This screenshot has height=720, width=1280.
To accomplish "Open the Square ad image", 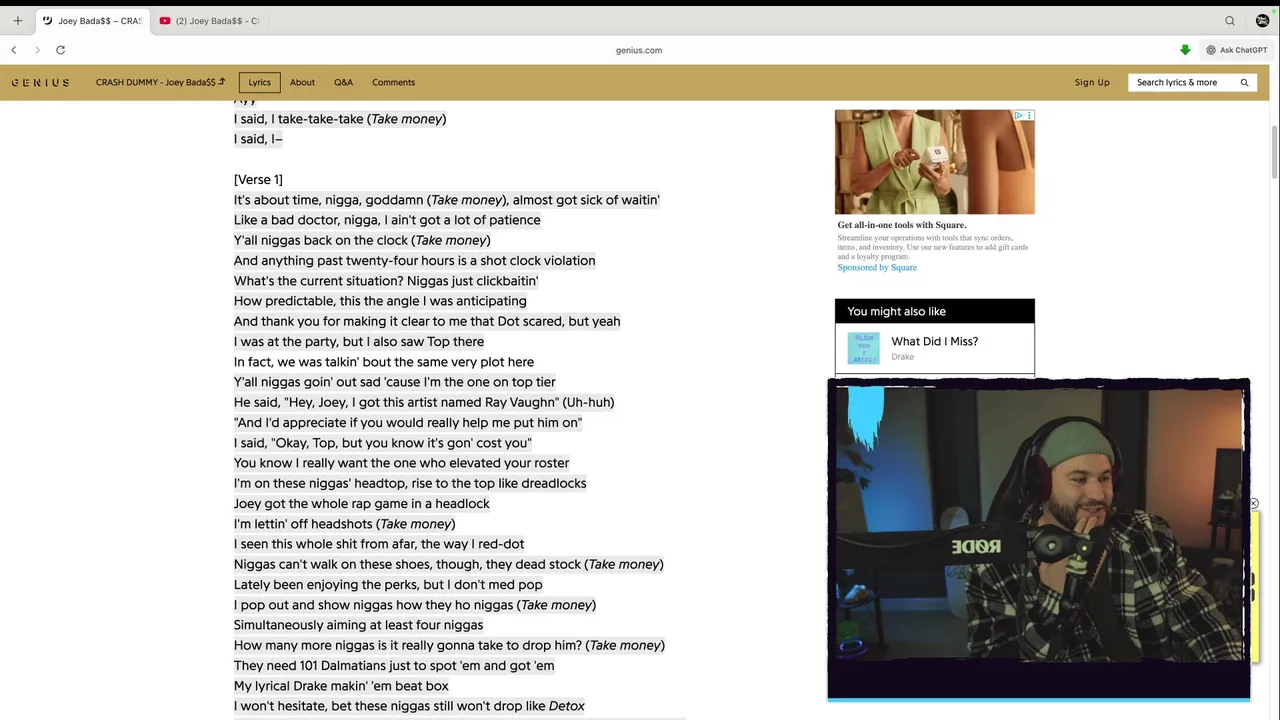I will tap(934, 162).
